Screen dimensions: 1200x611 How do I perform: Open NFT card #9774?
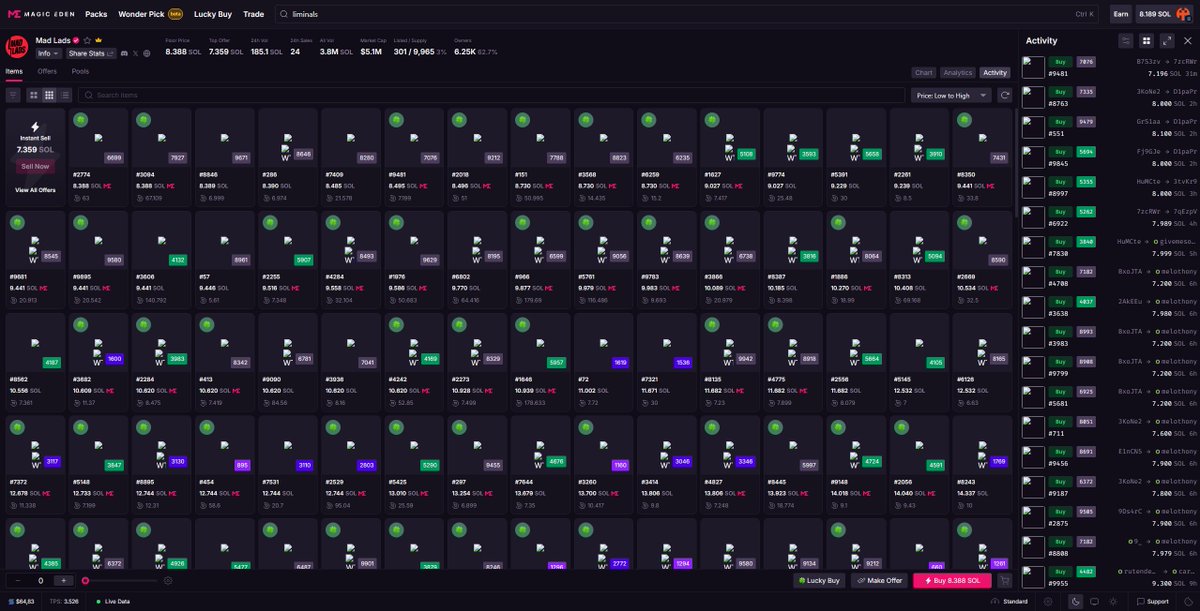tap(794, 156)
